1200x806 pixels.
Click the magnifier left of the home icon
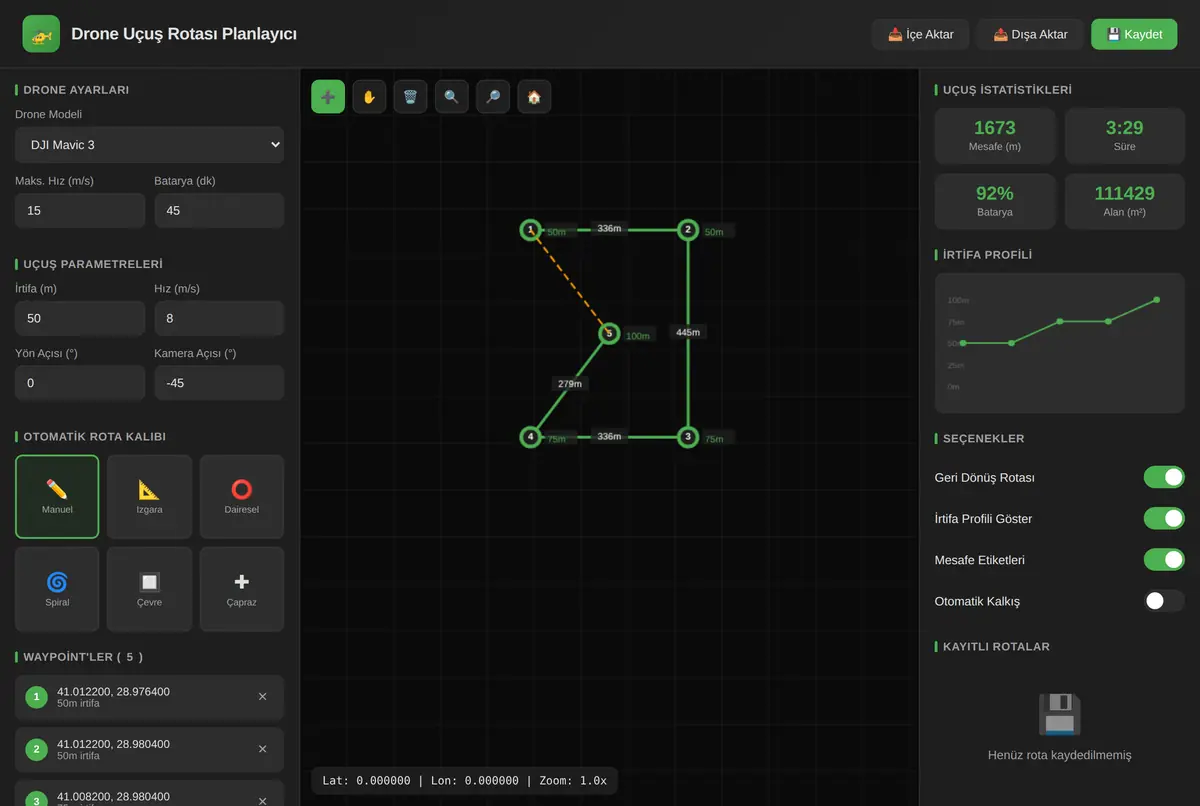pyautogui.click(x=493, y=97)
